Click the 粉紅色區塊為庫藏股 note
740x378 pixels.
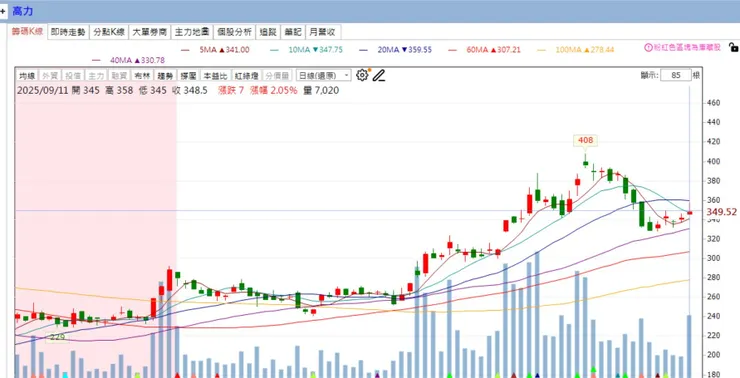click(x=687, y=47)
